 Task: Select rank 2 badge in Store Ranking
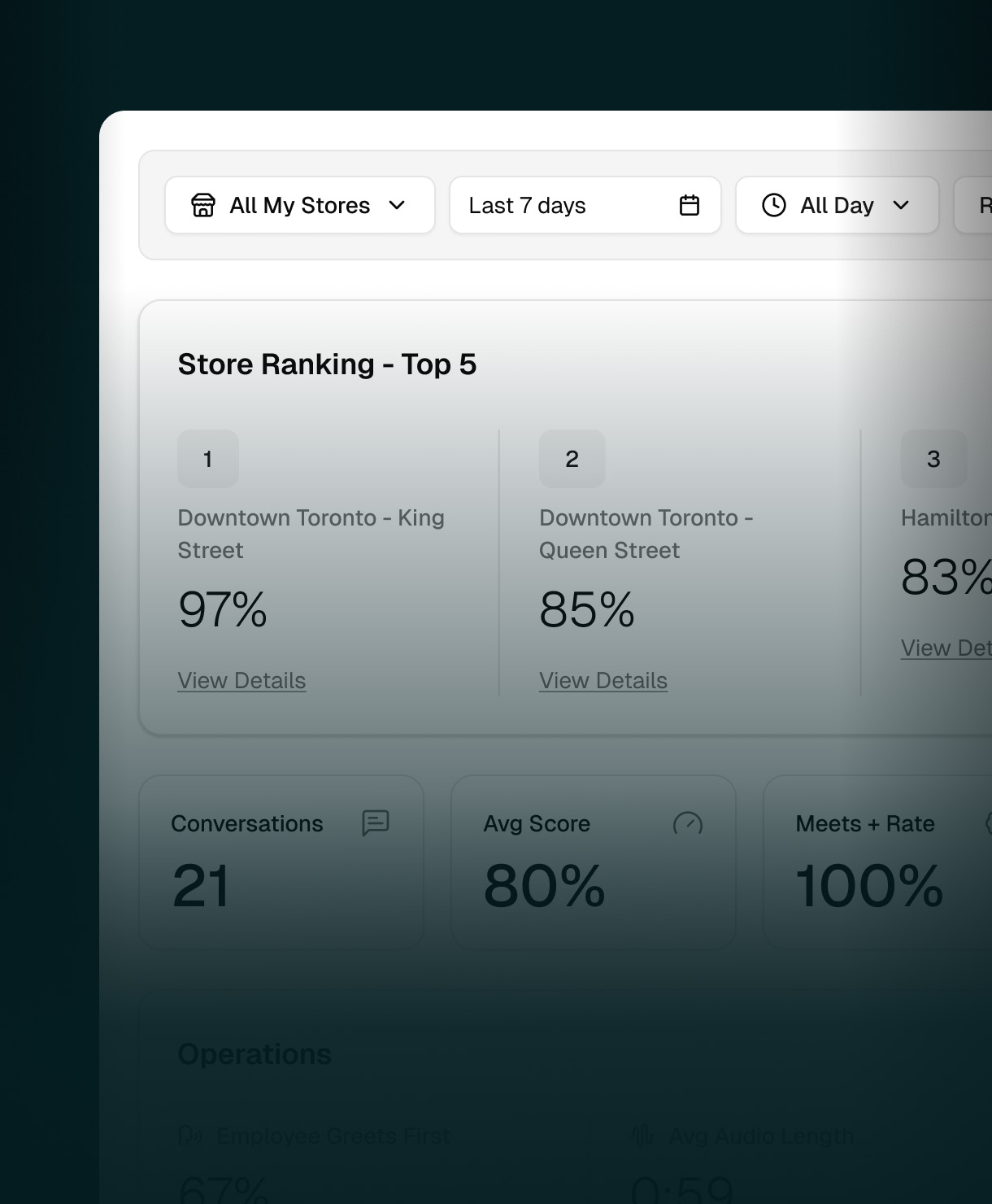(x=572, y=459)
